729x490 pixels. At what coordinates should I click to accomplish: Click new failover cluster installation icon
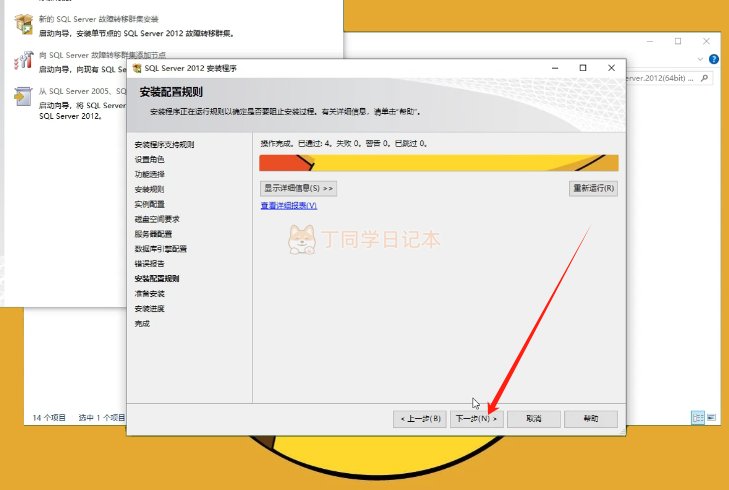pyautogui.click(x=23, y=24)
